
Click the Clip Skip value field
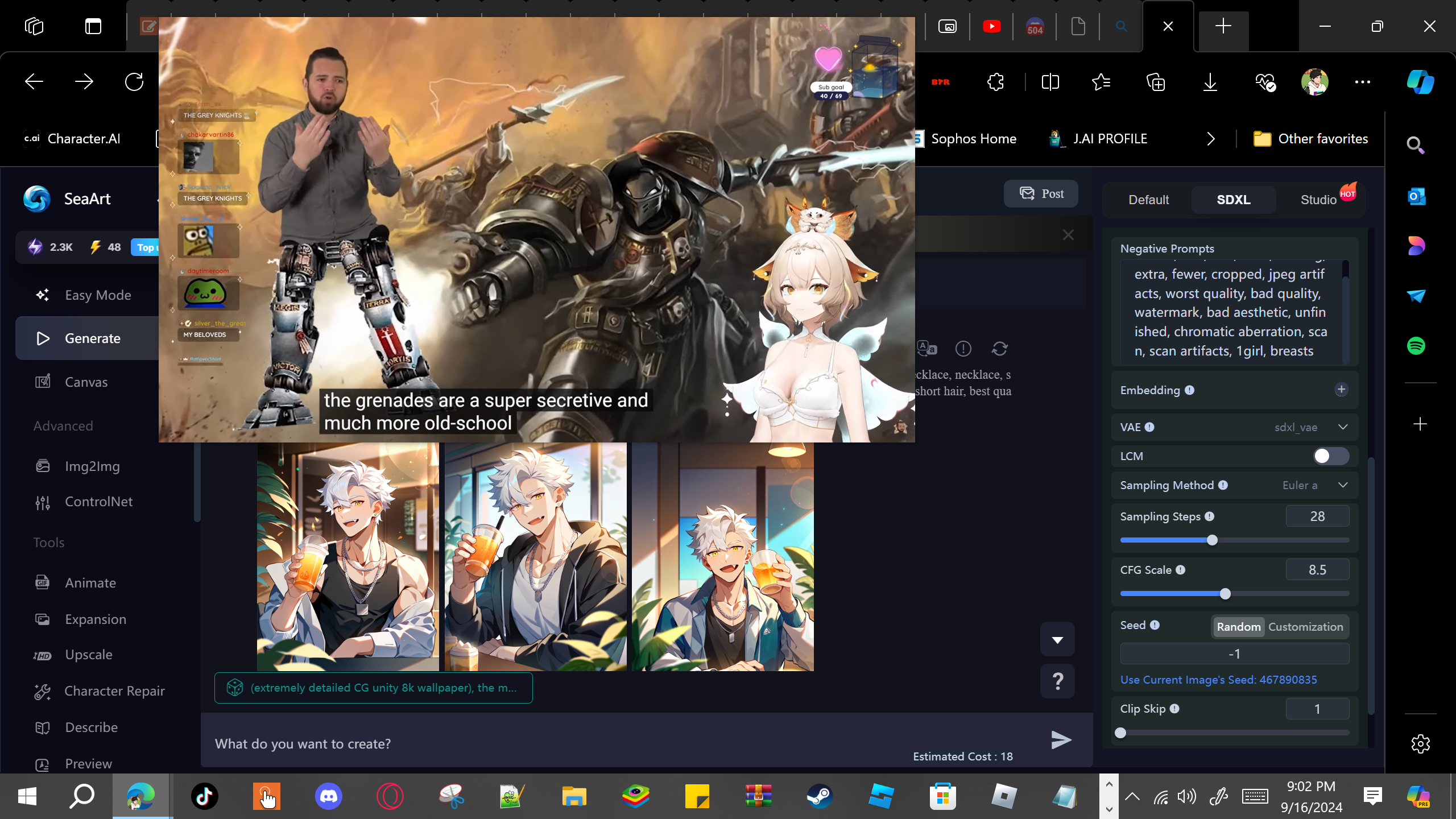tap(1317, 709)
